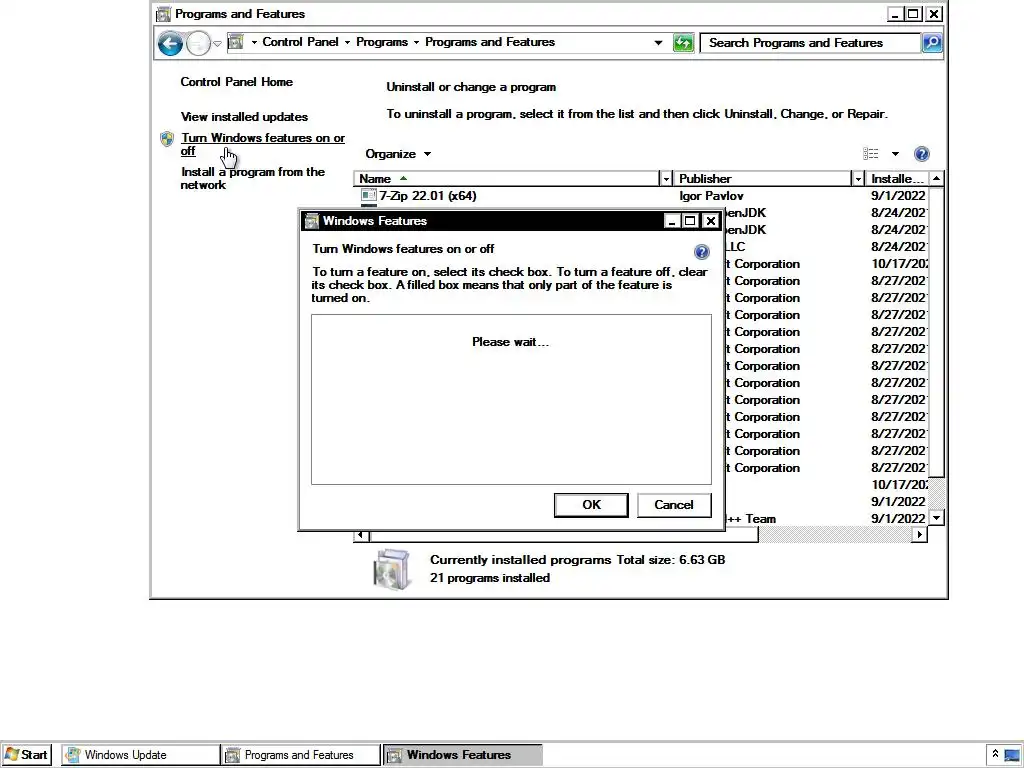Click Igor Pavlov publisher cell
Viewport: 1024px width, 768px height.
(x=711, y=196)
